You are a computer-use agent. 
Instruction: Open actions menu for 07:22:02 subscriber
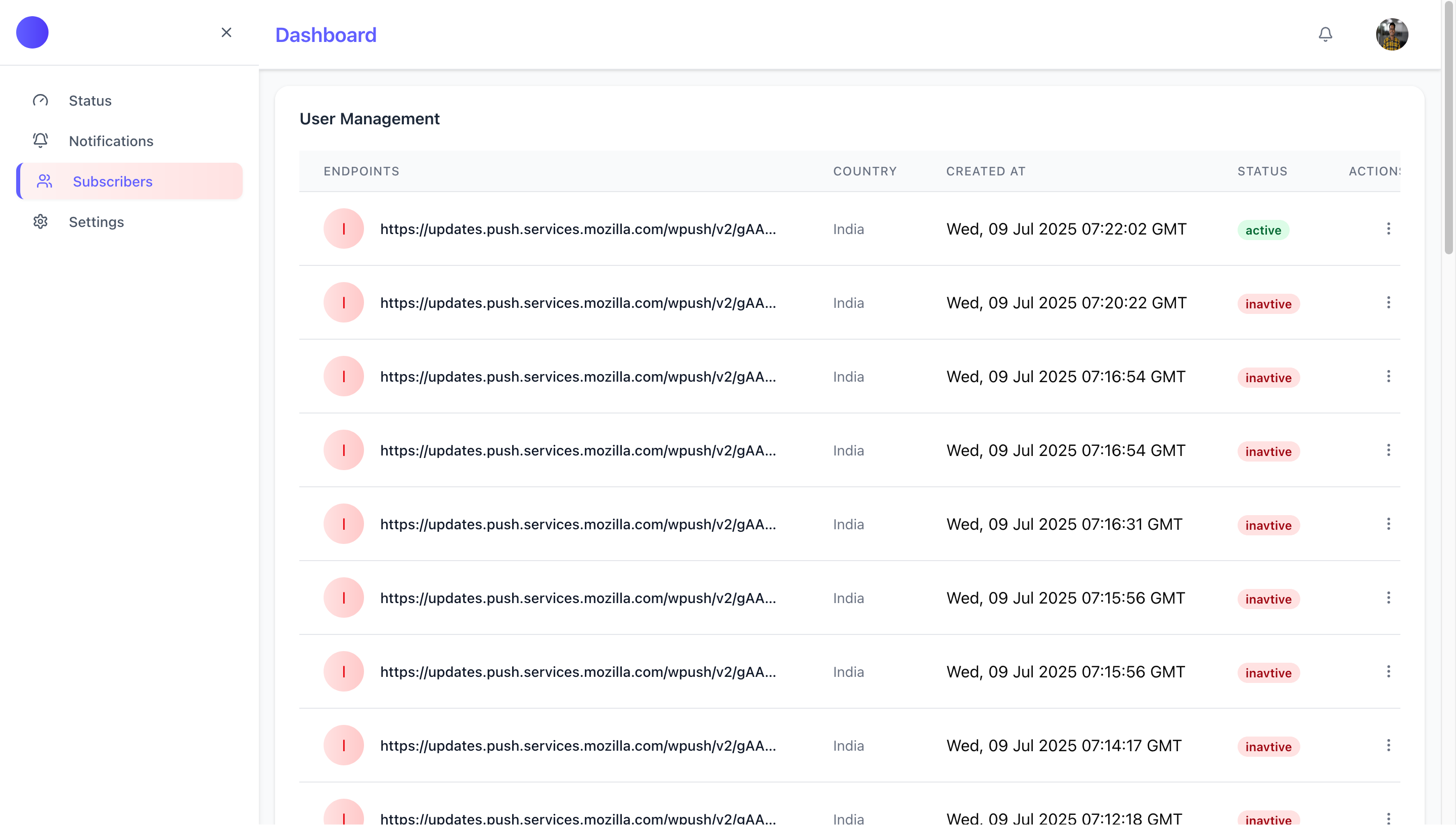click(1389, 229)
